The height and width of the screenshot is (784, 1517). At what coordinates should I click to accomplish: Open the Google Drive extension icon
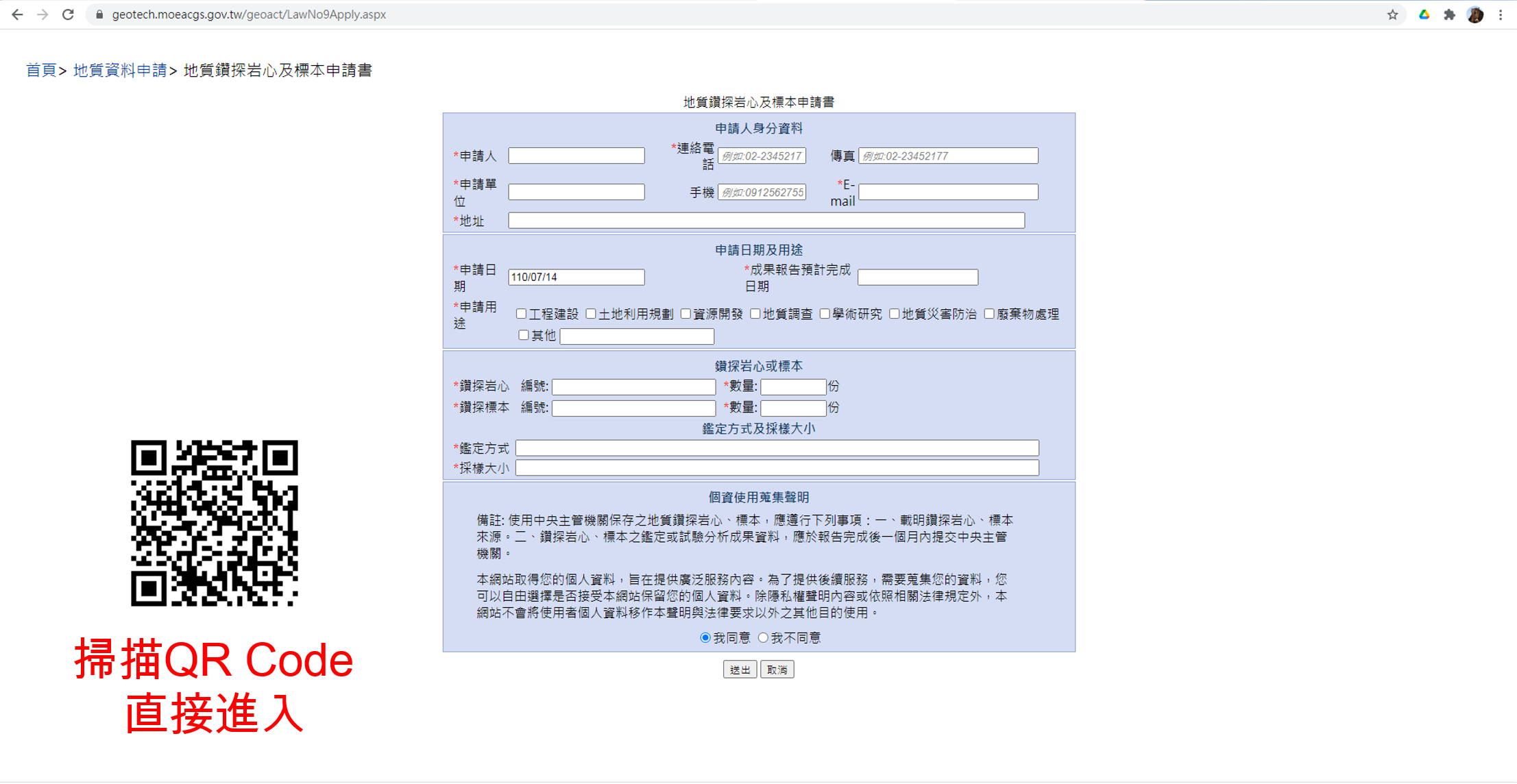(x=1424, y=14)
